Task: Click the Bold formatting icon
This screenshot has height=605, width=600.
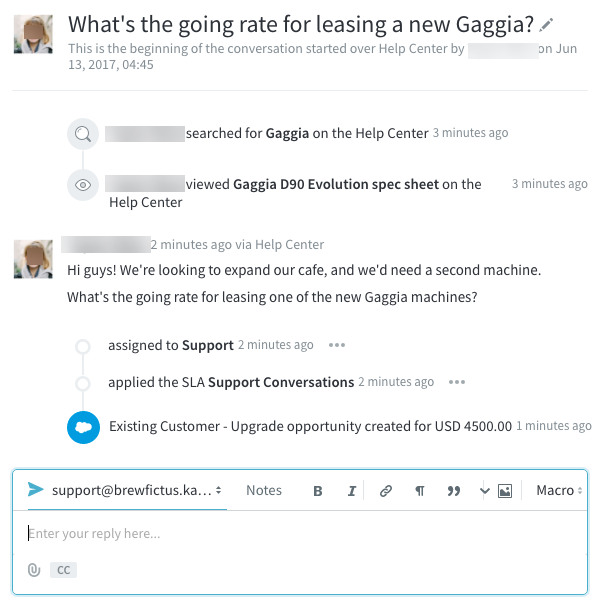Action: (318, 491)
